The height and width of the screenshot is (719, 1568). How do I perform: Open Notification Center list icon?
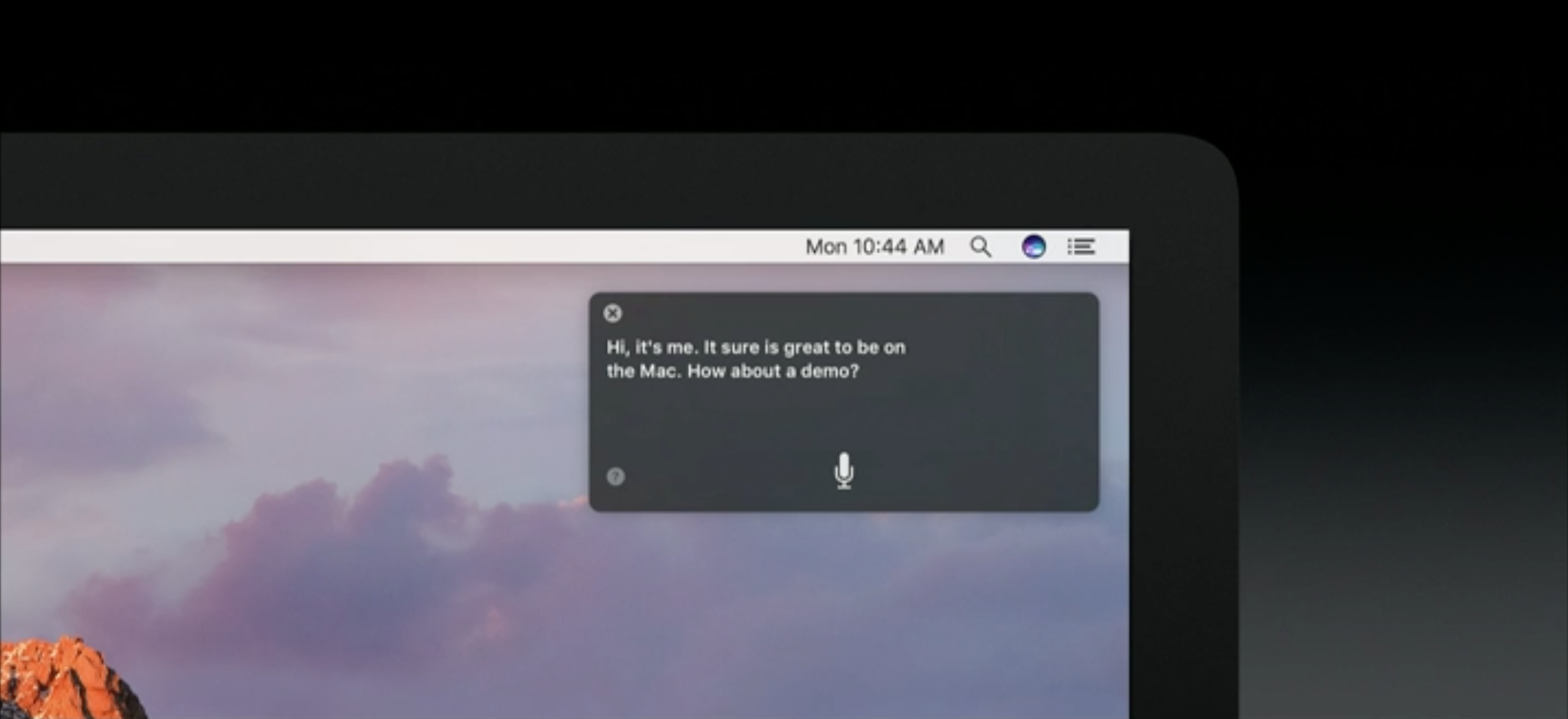click(1081, 247)
